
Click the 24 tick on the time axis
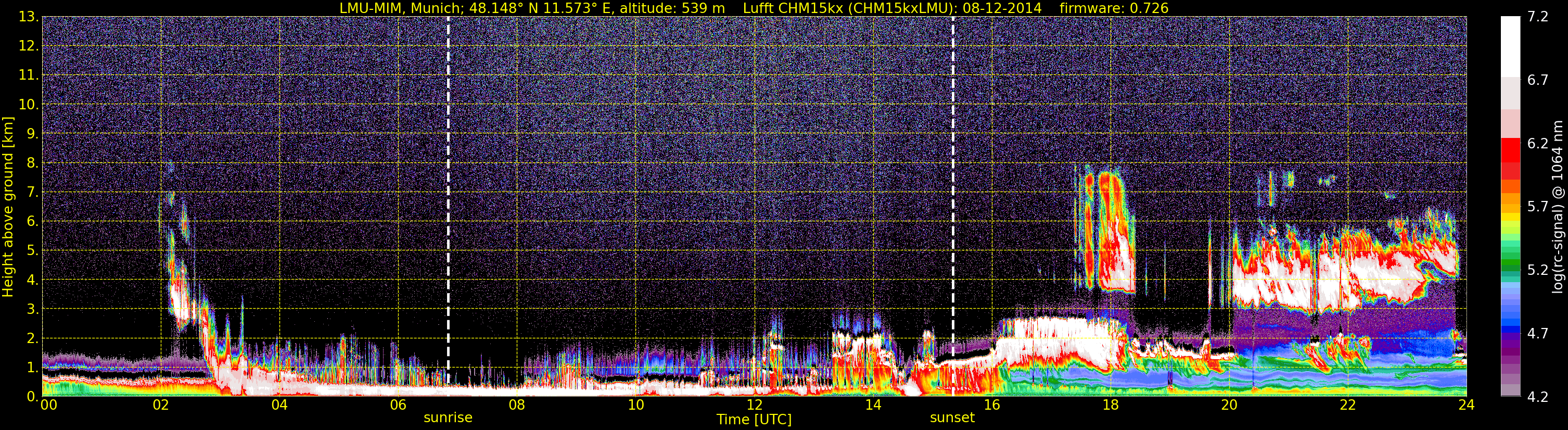(1467, 405)
